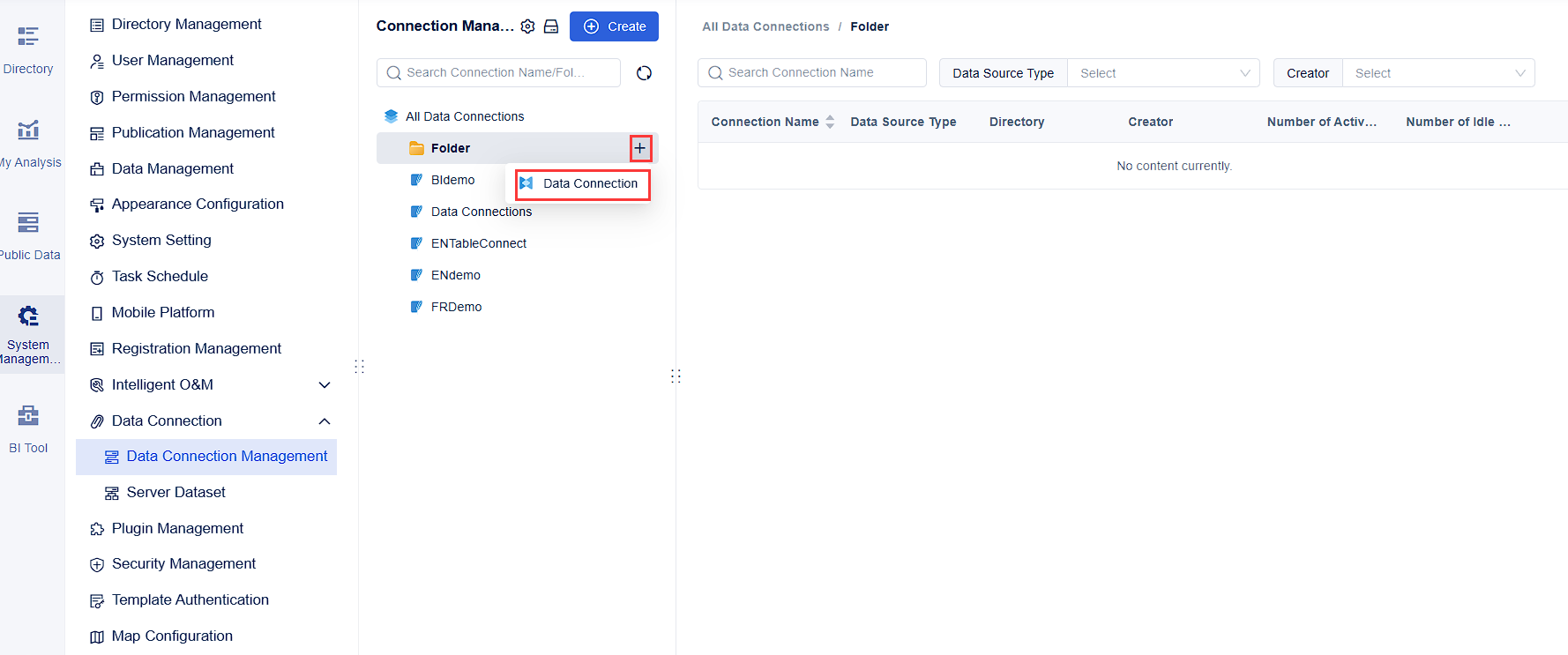The image size is (1568, 655).
Task: Open User Management menu item
Action: point(173,61)
